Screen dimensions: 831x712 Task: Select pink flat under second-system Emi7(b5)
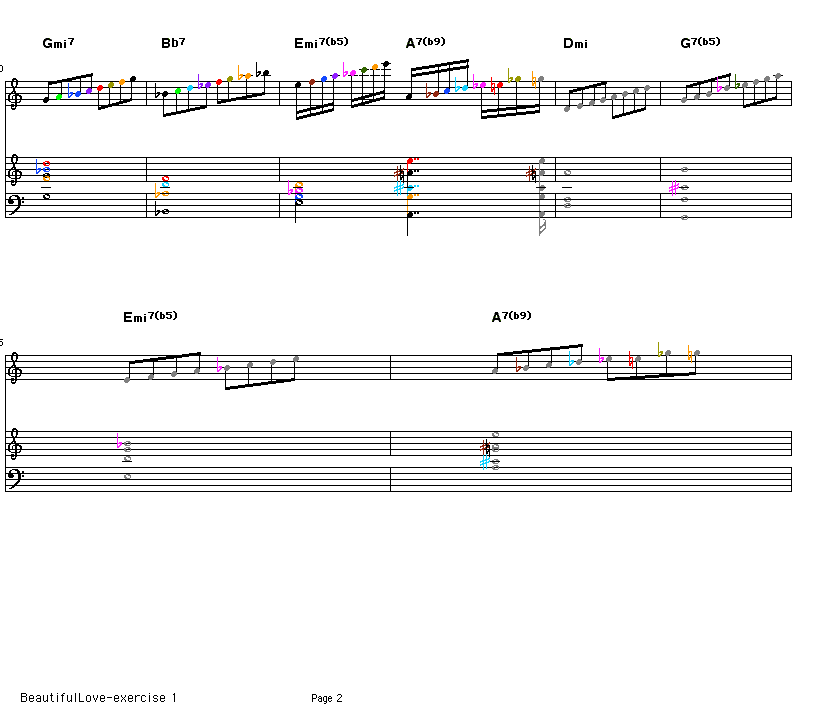119,443
